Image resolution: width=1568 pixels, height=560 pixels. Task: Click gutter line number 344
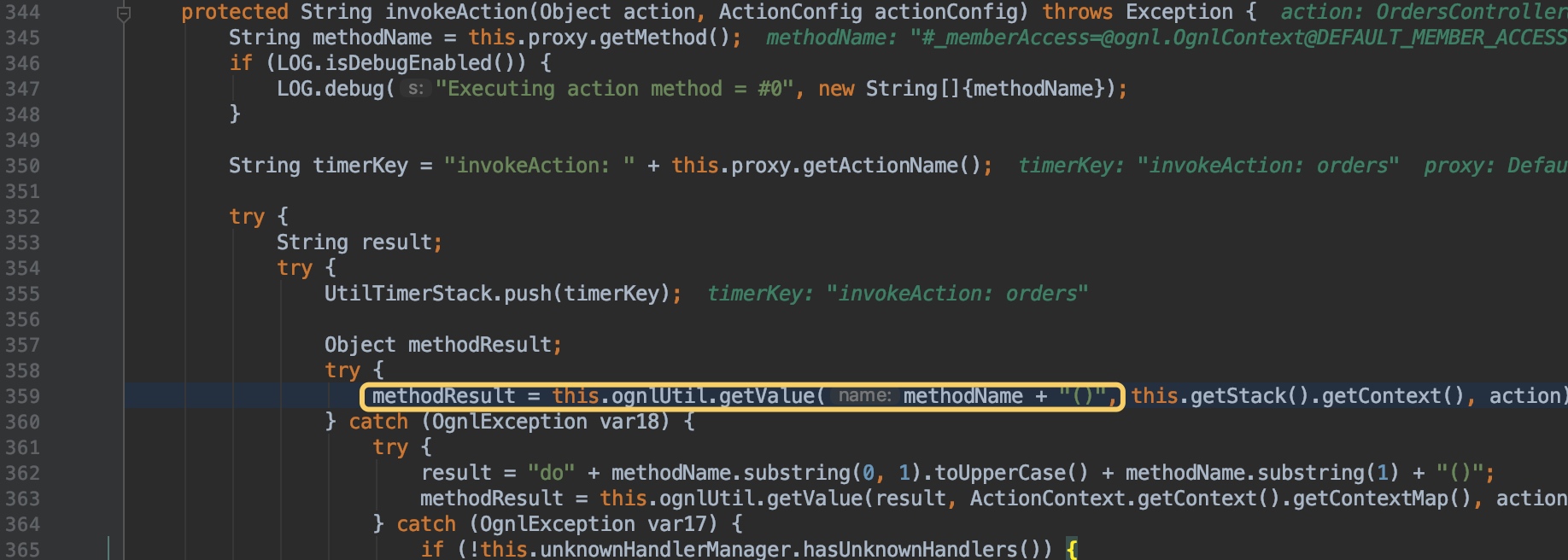click(x=23, y=12)
